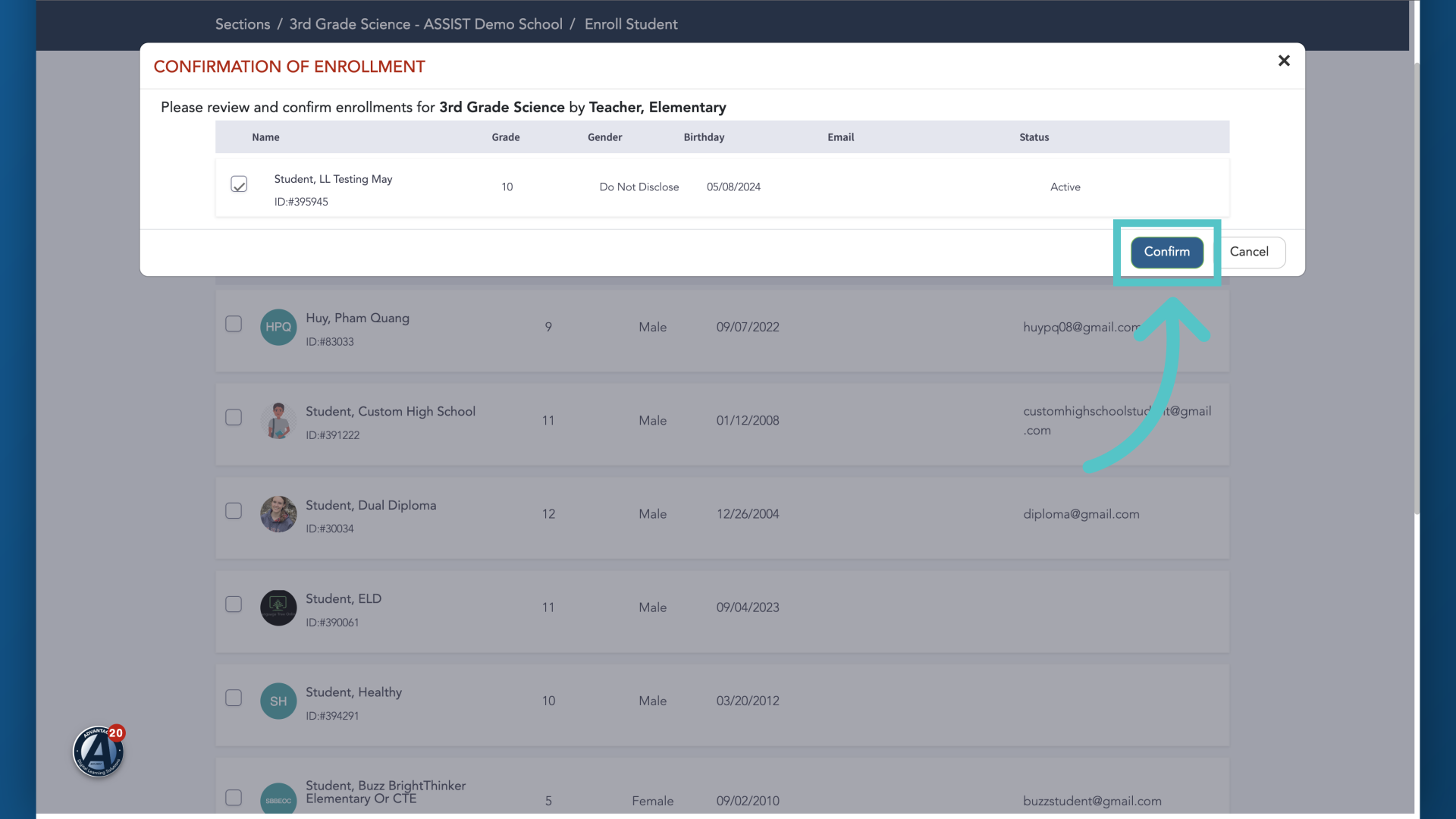Uncheck Student, LL Testing May checkbox
The height and width of the screenshot is (819, 1456).
point(239,184)
